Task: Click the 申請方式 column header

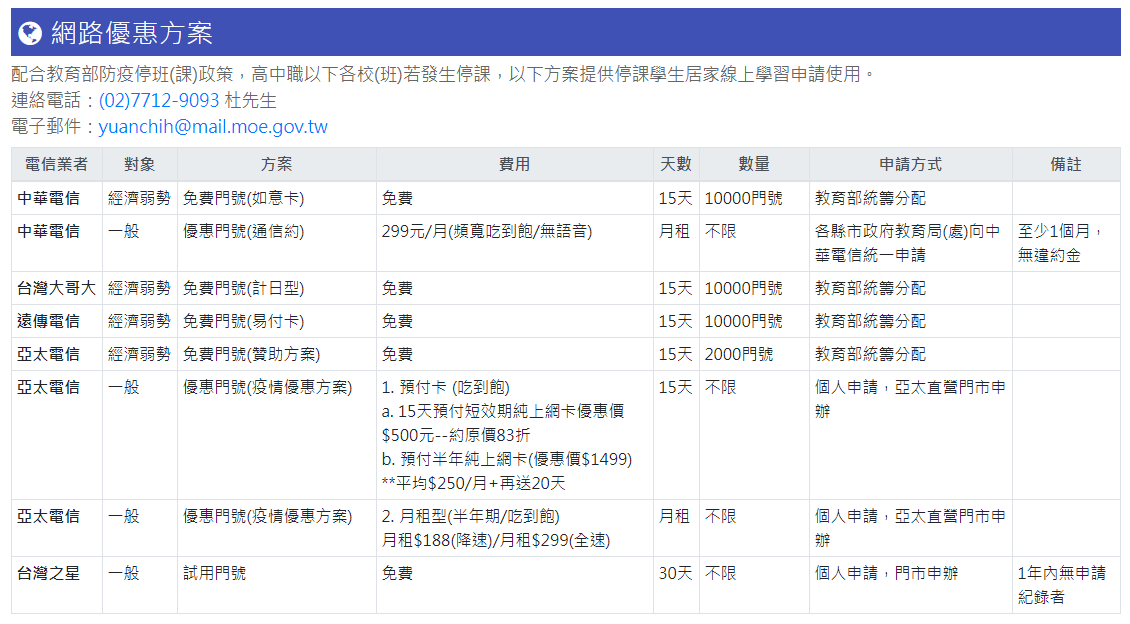Action: pos(911,164)
